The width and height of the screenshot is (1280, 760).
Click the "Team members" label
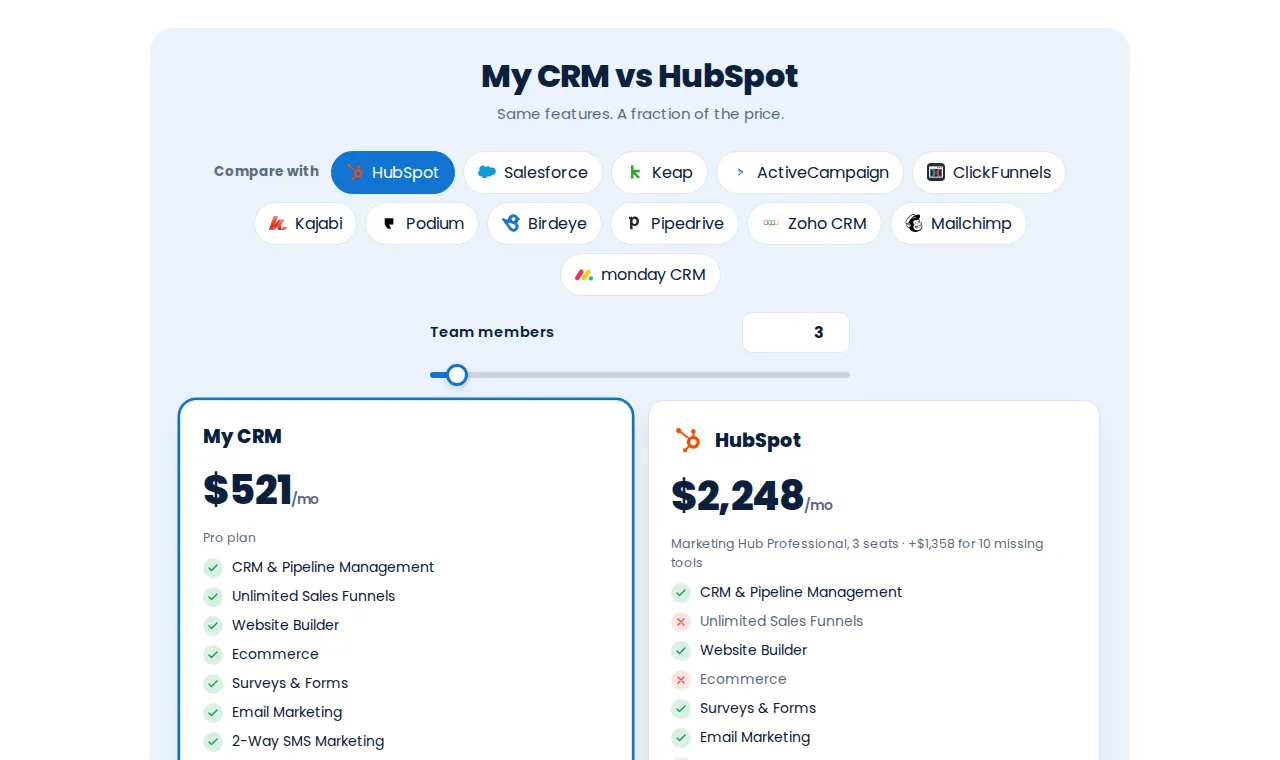tap(492, 332)
